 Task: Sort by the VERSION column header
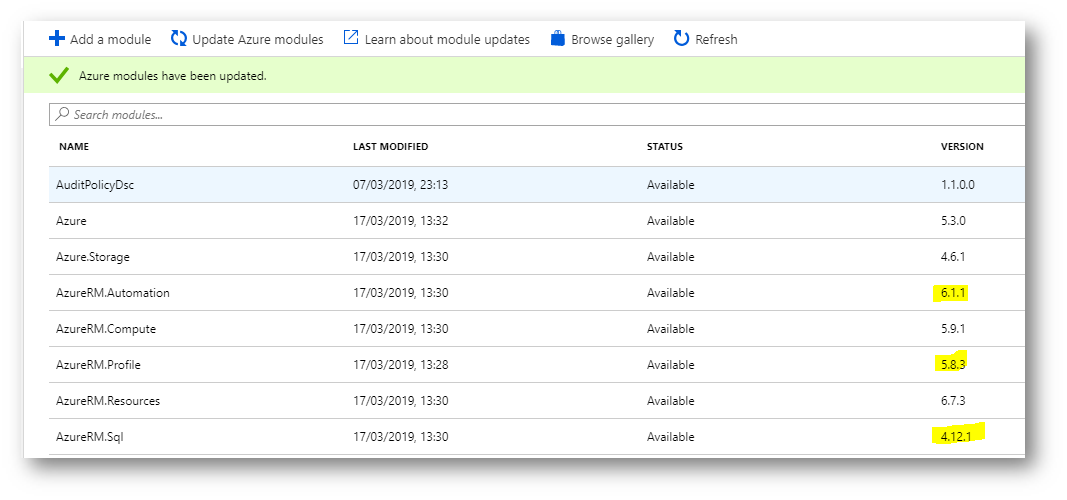pos(962,147)
